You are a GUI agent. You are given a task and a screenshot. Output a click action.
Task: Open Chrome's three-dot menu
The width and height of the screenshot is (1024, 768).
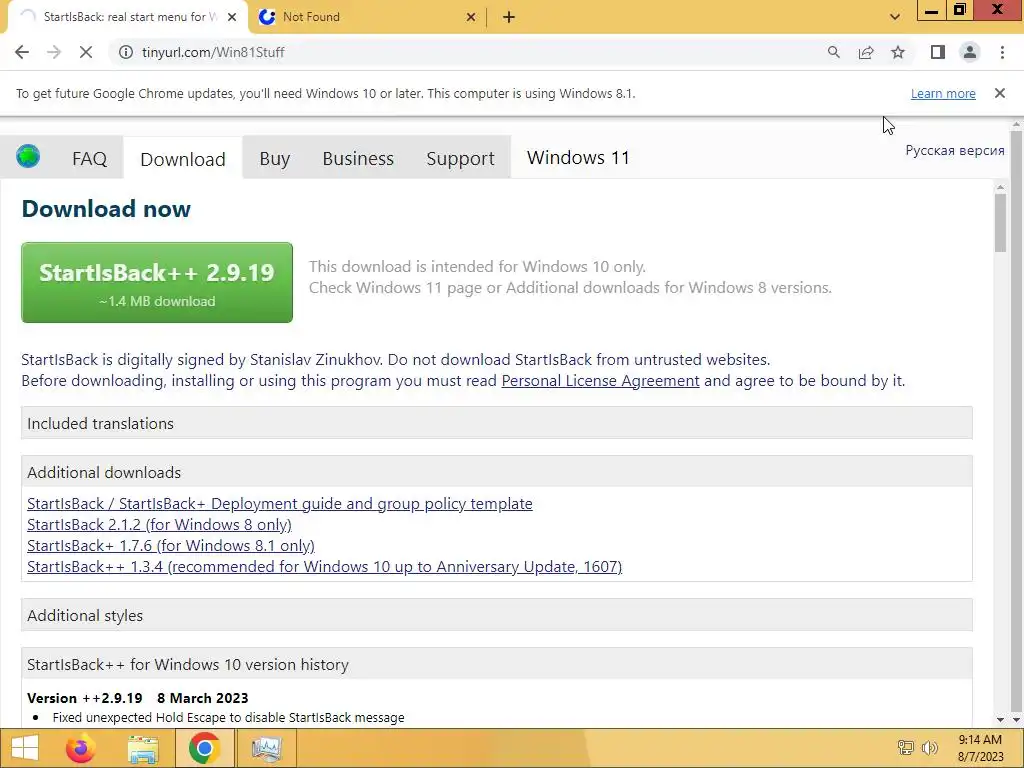[x=1002, y=52]
